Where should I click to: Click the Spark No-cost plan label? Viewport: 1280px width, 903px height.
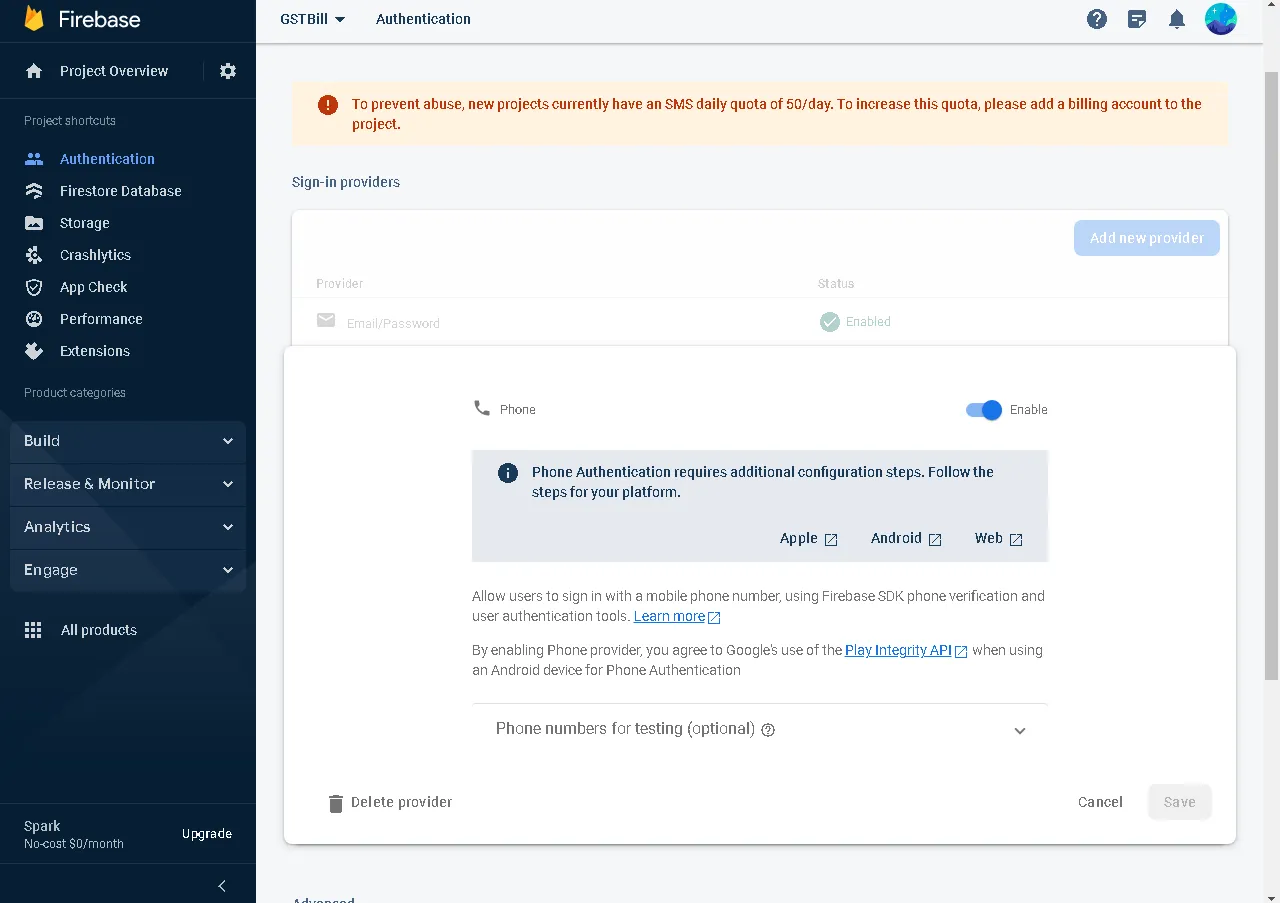pos(74,835)
